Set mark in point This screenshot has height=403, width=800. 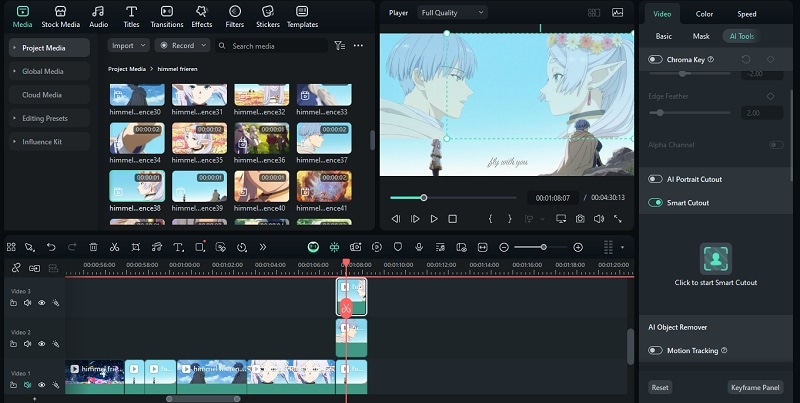pyautogui.click(x=490, y=219)
